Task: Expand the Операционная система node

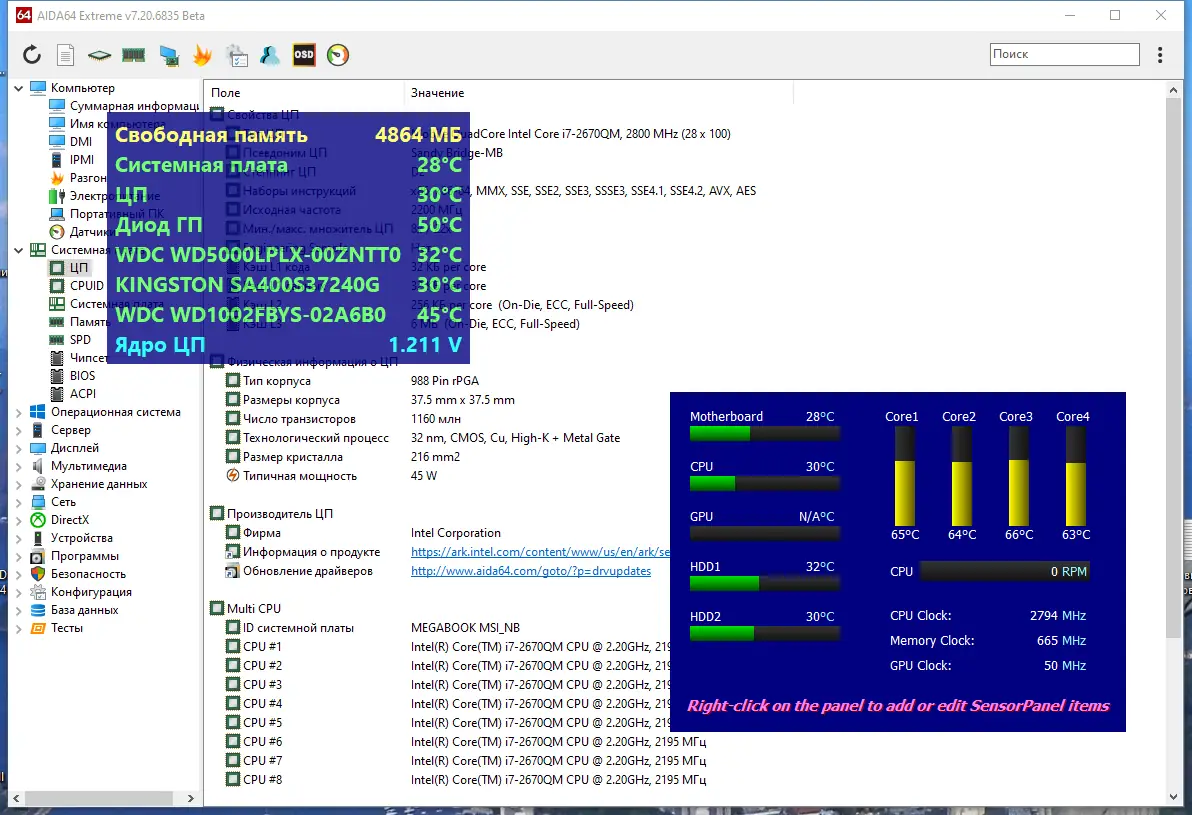Action: pyautogui.click(x=19, y=412)
